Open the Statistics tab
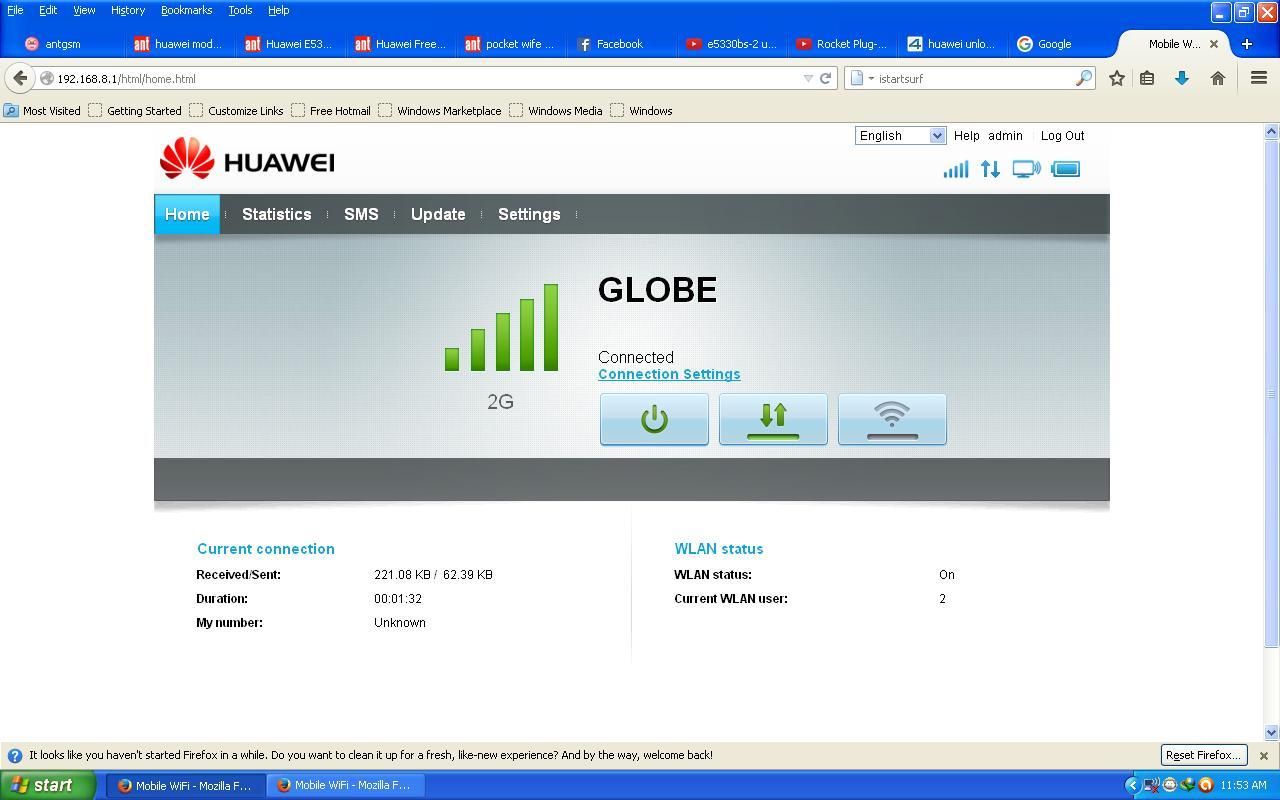This screenshot has width=1280, height=800. point(276,214)
